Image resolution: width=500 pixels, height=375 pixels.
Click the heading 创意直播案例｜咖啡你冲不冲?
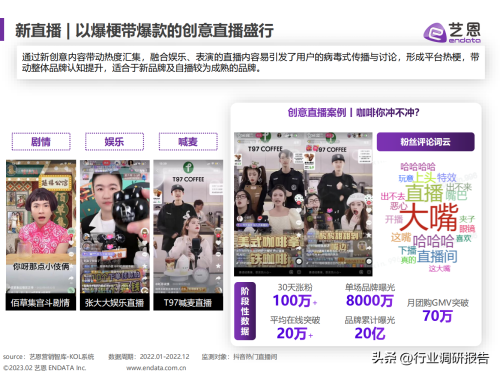tap(353, 113)
